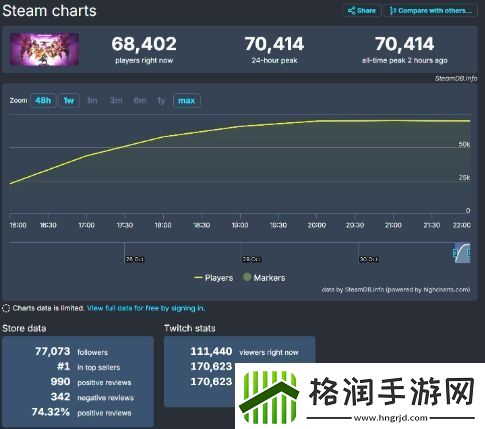The height and width of the screenshot is (429, 485).
Task: Select the 6m zoom range
Action: [140, 100]
